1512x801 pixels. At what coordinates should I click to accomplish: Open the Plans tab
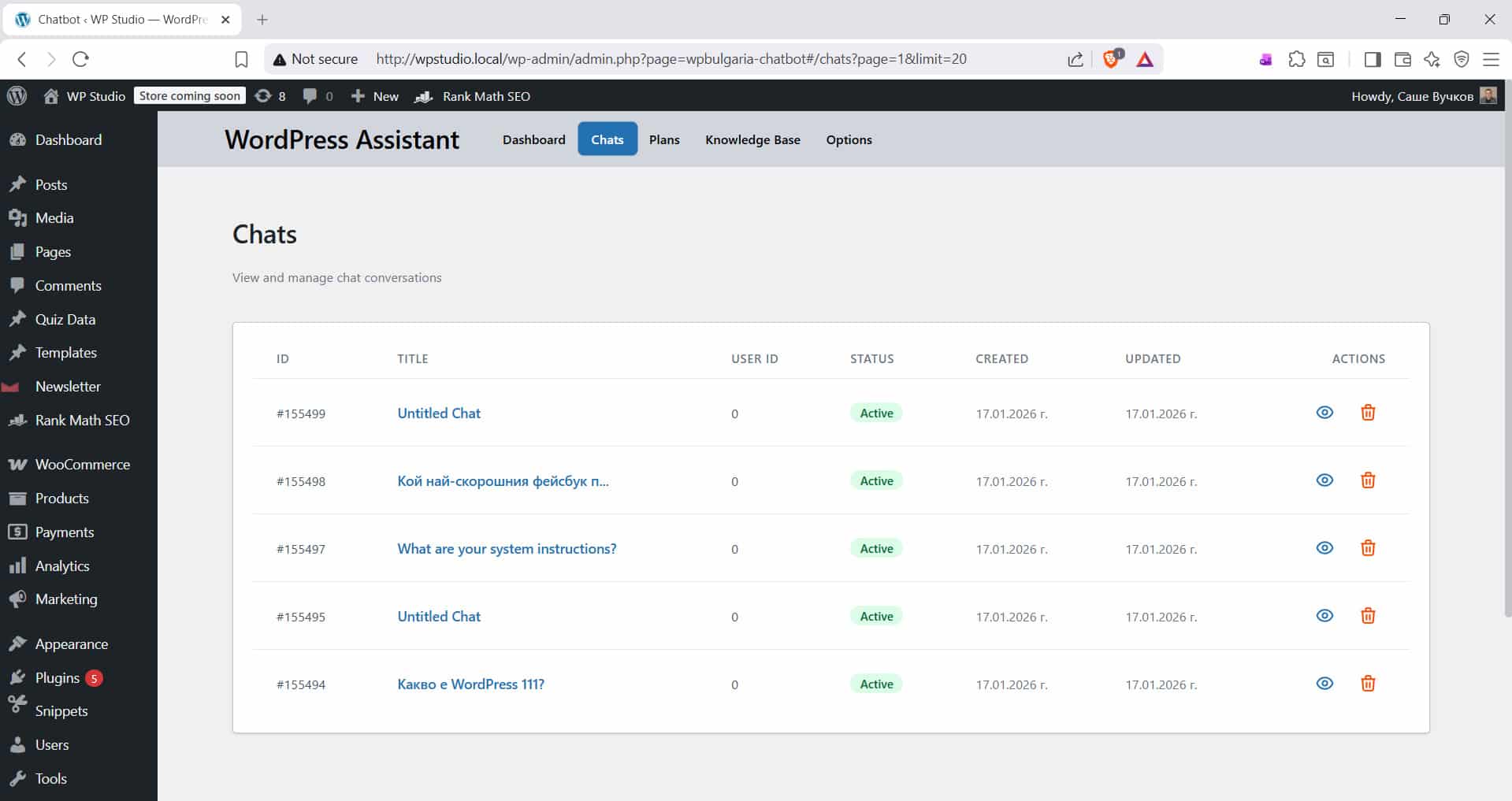(664, 139)
